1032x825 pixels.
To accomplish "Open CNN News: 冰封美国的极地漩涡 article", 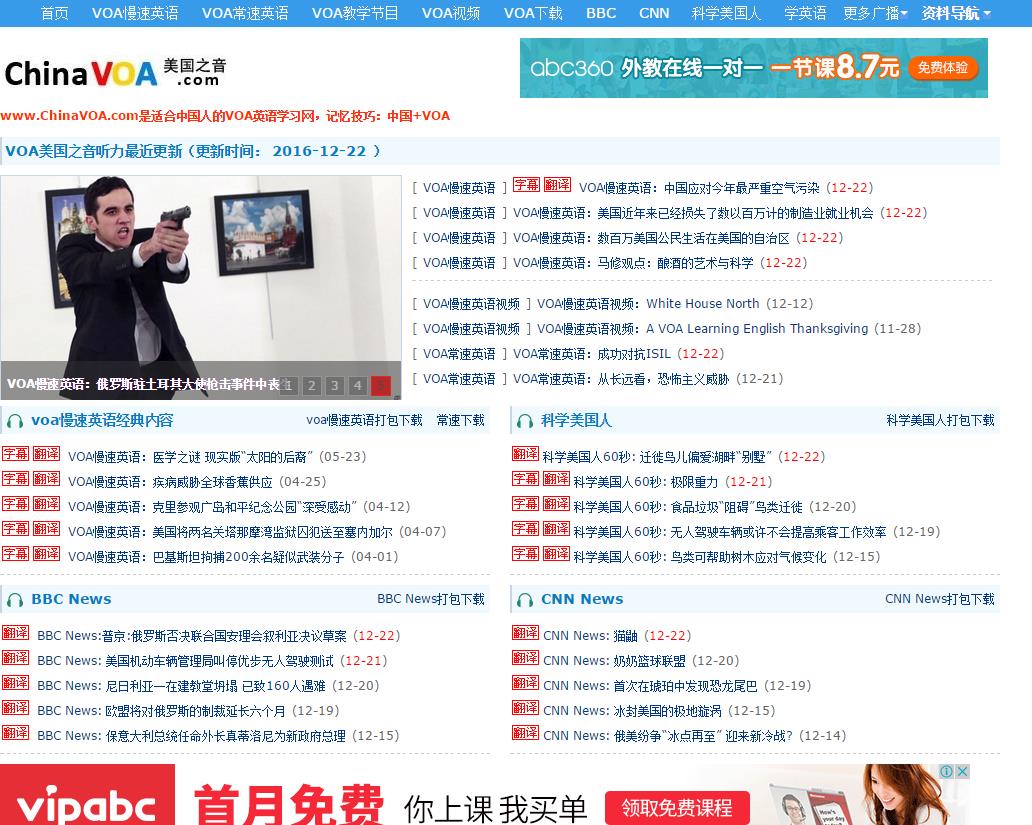I will pos(632,710).
